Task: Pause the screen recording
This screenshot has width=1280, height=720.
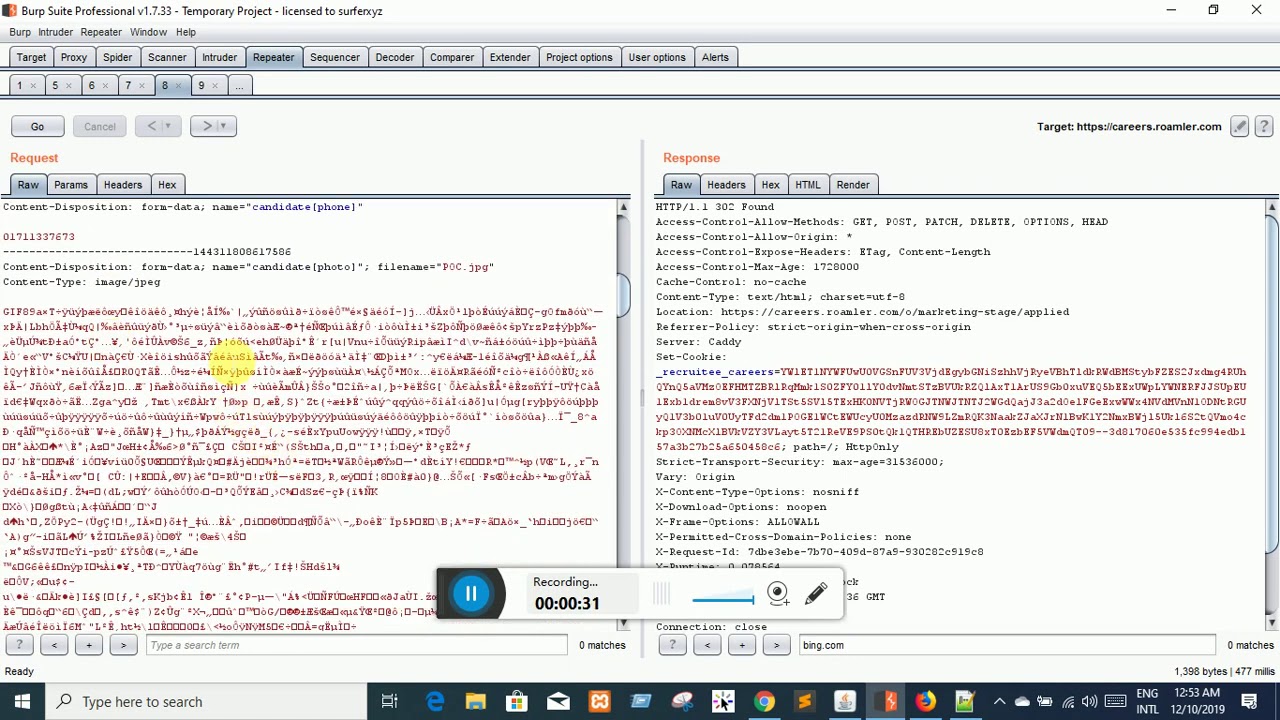Action: pyautogui.click(x=471, y=594)
